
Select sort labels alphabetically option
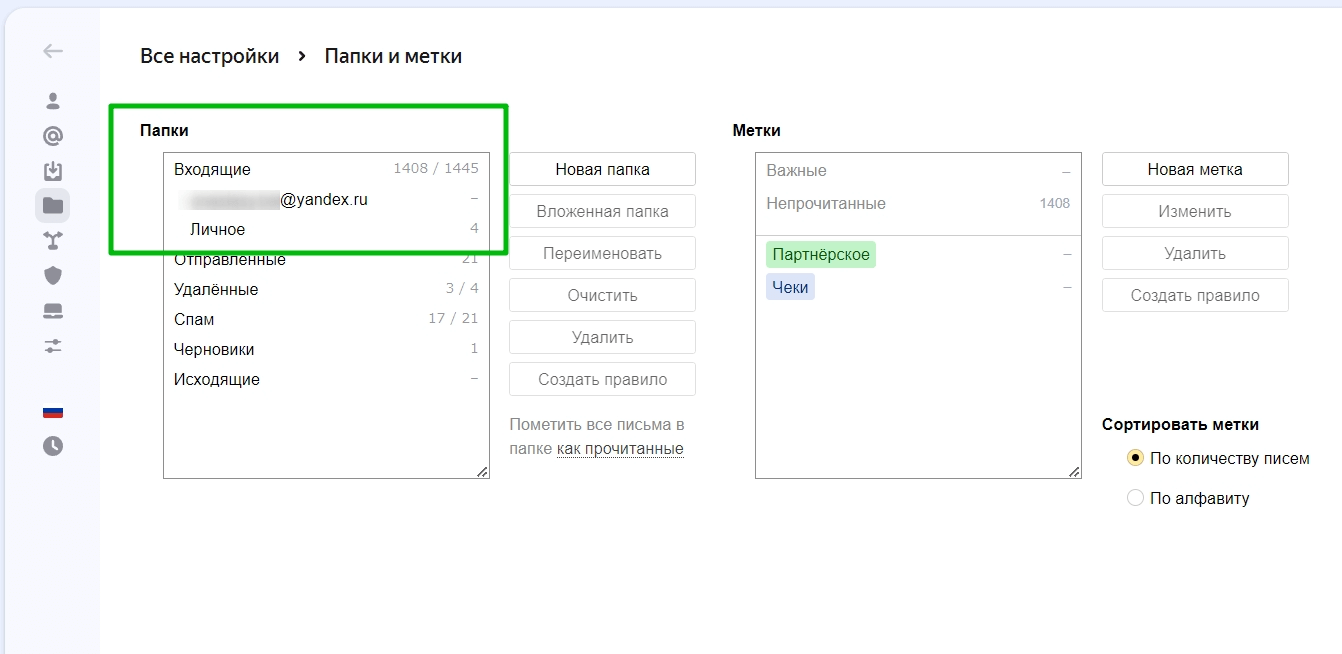click(1135, 498)
